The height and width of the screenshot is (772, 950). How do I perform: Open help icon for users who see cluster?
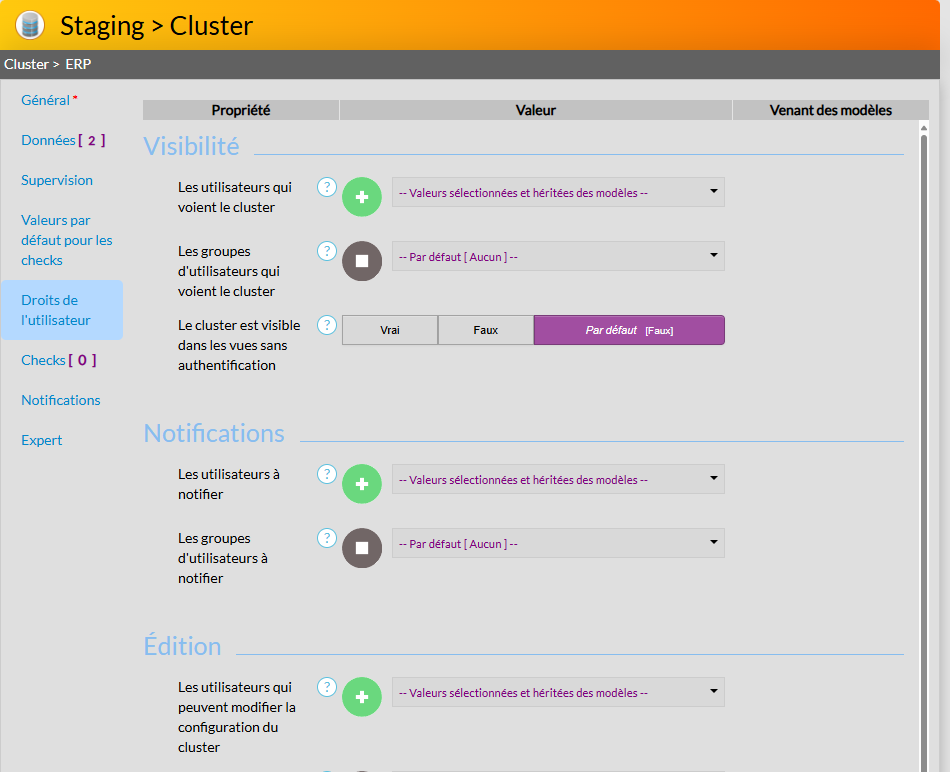327,187
